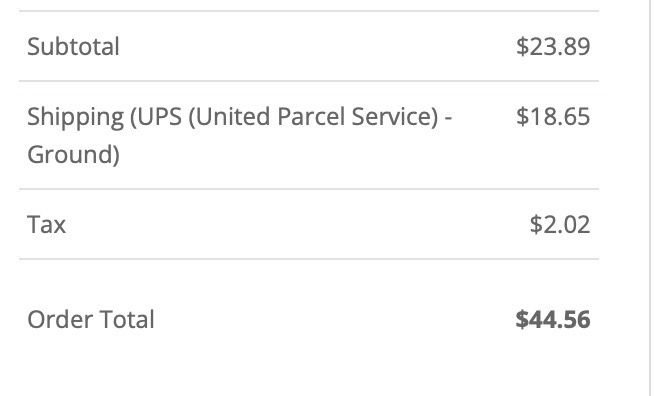Viewport: 654px width, 396px height.
Task: Select the $2.02 tax amount
Action: pos(560,224)
